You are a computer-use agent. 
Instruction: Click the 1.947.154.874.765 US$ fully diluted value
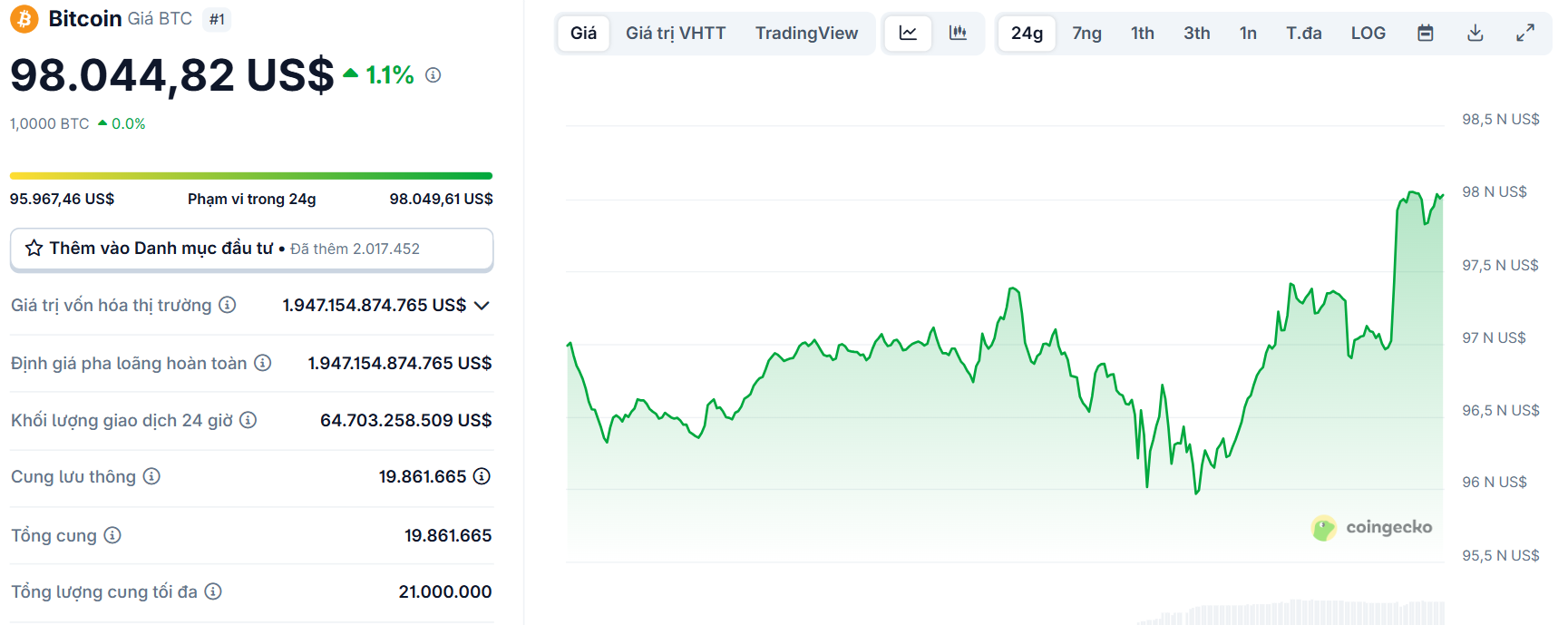pos(400,363)
